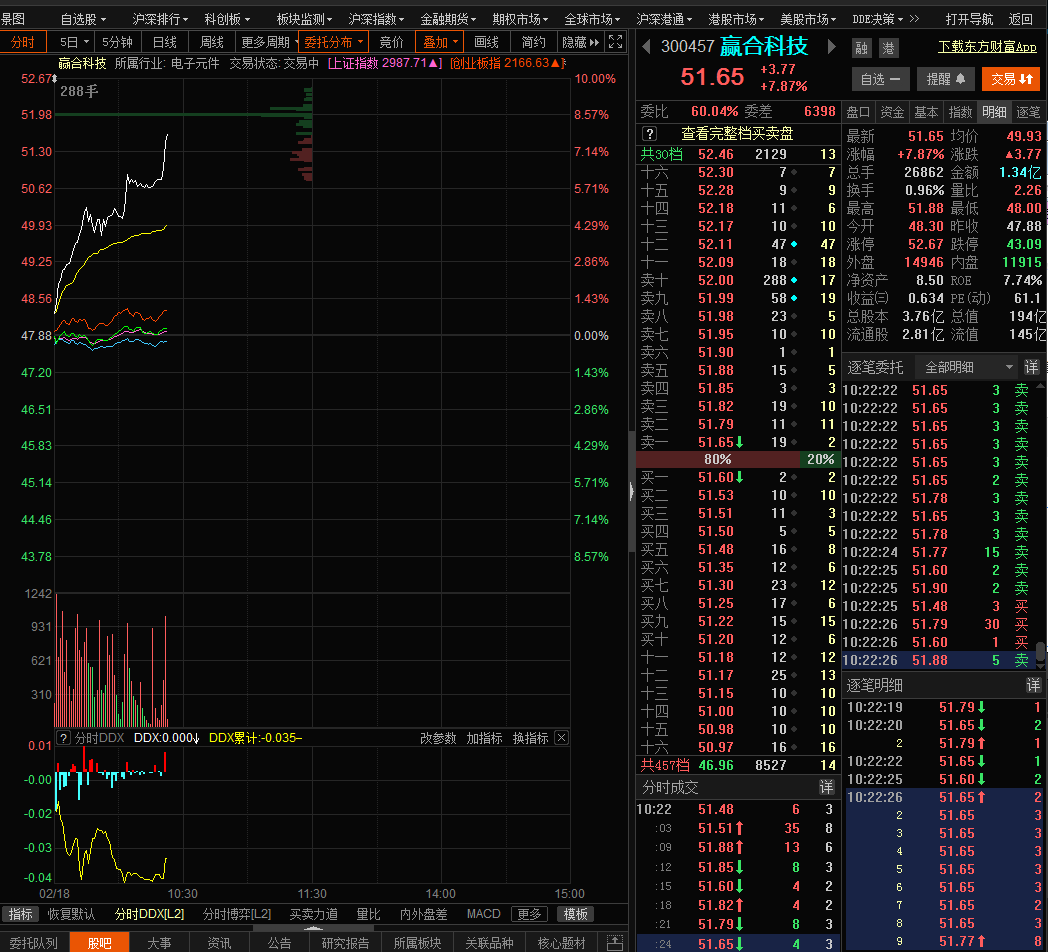
Task: Open the 模板 template button
Action: tap(575, 914)
